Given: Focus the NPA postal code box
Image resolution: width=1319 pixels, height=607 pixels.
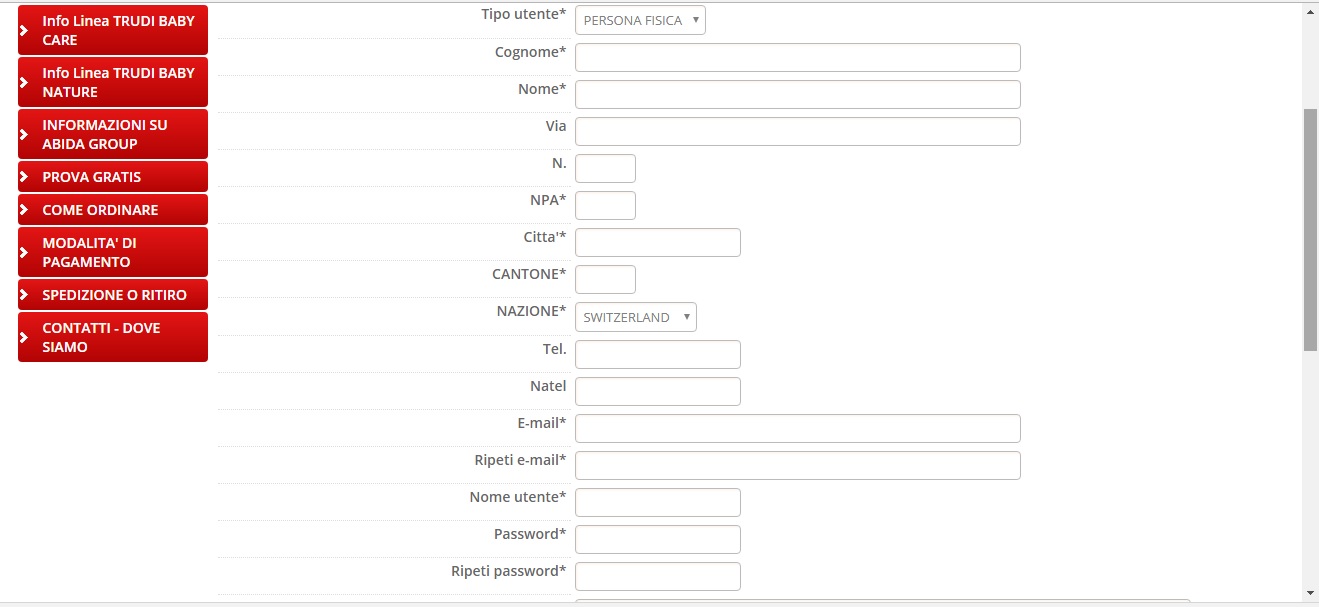Looking at the screenshot, I should tap(605, 206).
